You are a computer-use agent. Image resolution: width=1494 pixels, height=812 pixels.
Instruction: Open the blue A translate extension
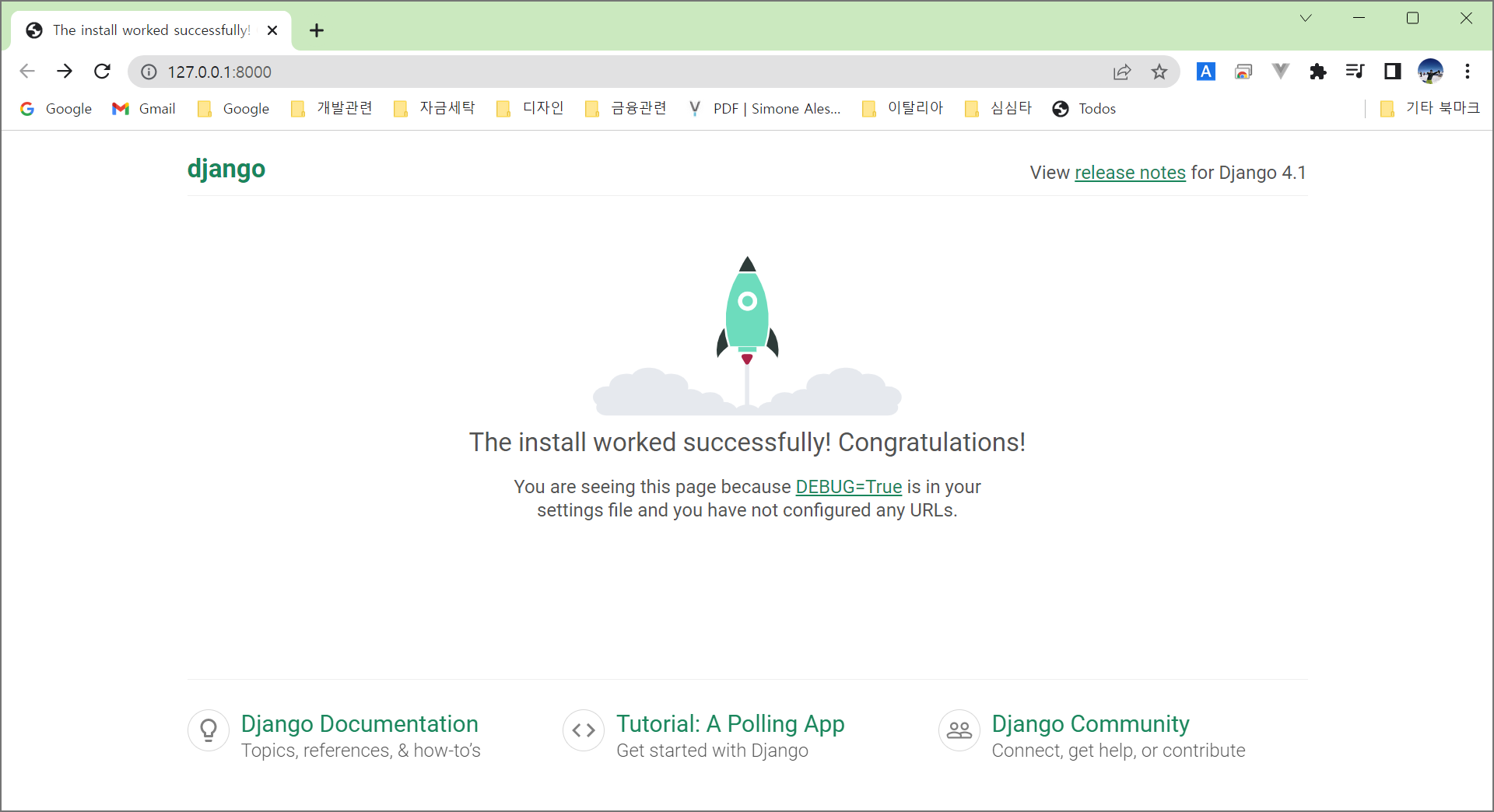click(1206, 72)
